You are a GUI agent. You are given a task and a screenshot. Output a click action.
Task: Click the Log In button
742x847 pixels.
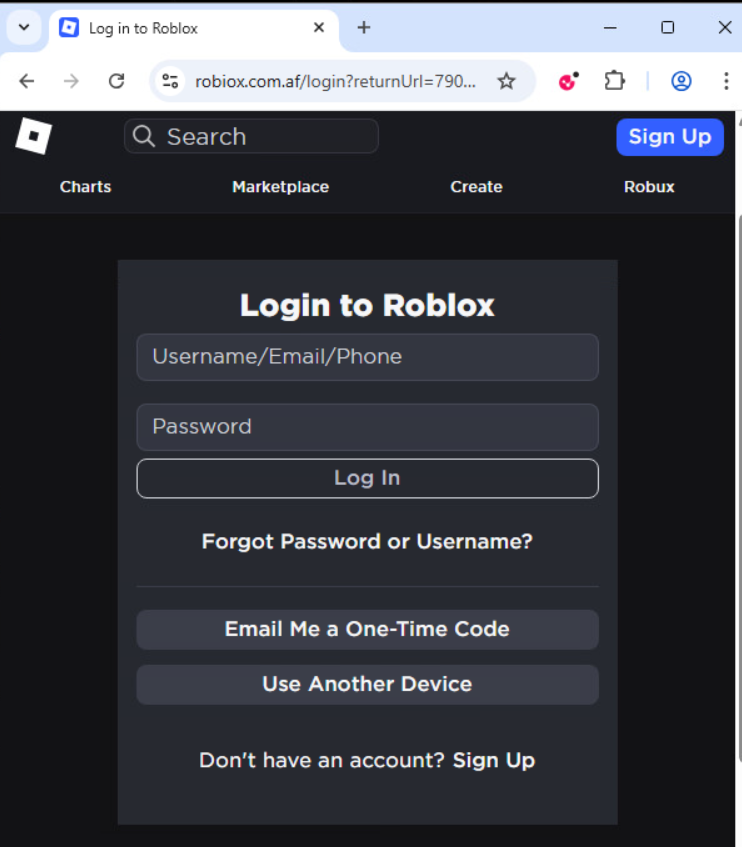click(367, 478)
